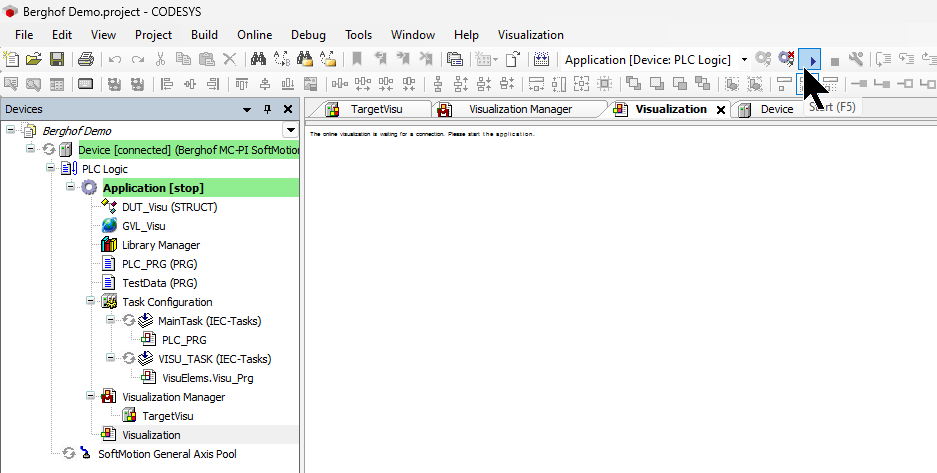The height and width of the screenshot is (473, 937).
Task: Collapse the PLC Logic node
Action: pyautogui.click(x=51, y=168)
